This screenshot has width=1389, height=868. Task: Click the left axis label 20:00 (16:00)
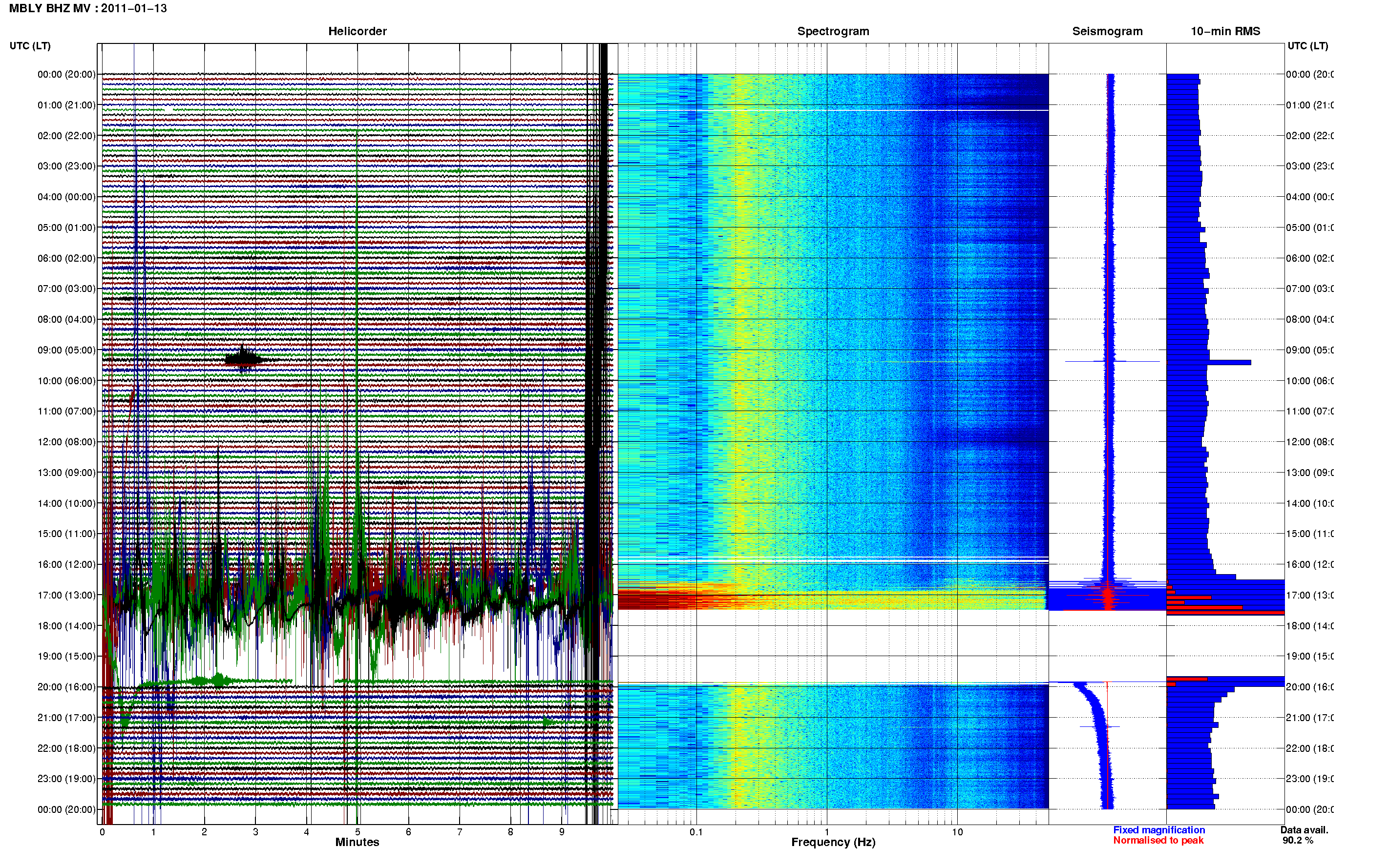66,687
